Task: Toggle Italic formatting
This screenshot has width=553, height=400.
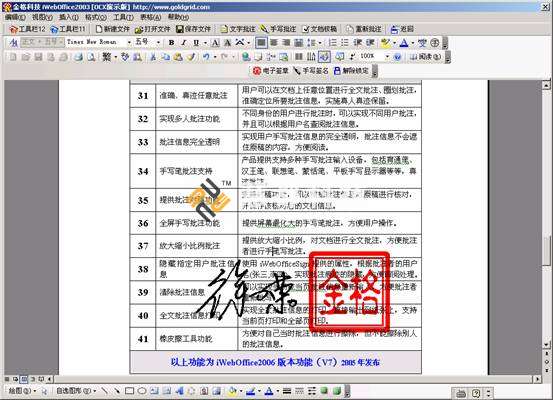Action: tap(184, 43)
